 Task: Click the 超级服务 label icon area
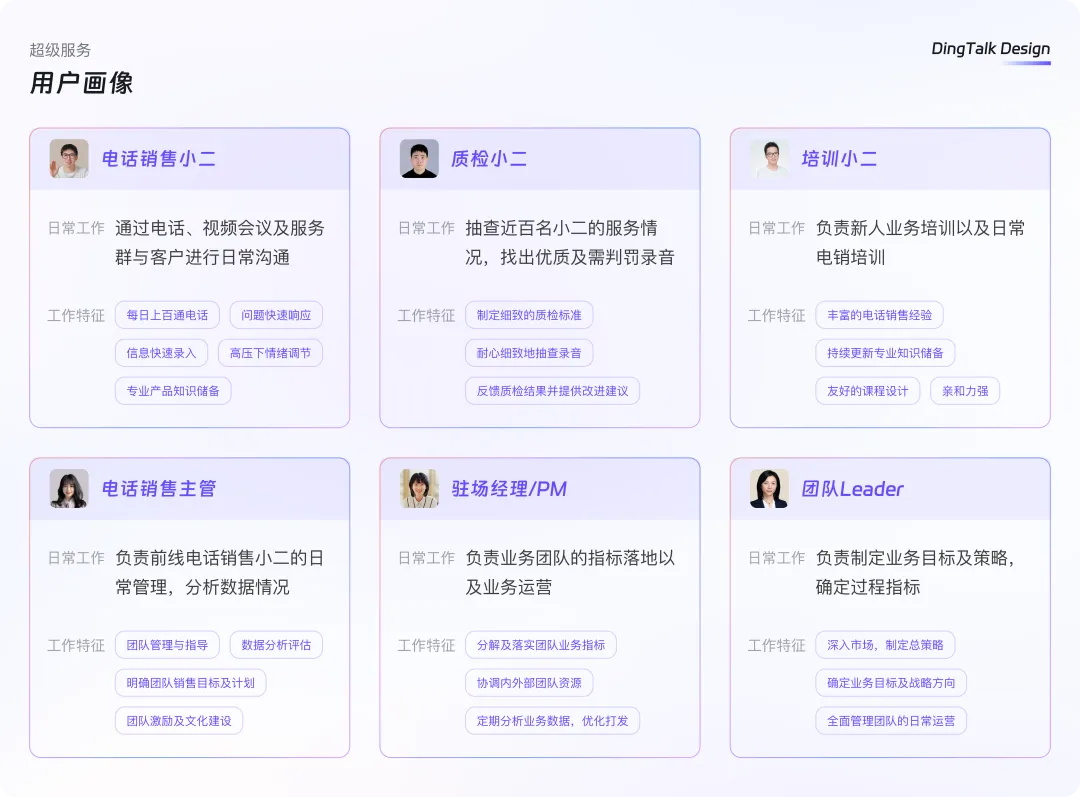pos(60,50)
